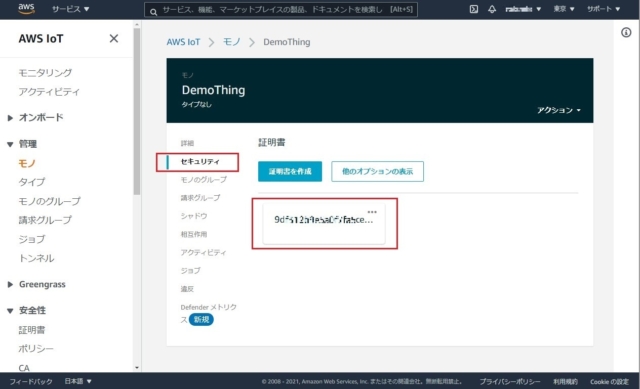Open the 日本語 language selector
This screenshot has height=389, width=640.
pyautogui.click(x=78, y=381)
